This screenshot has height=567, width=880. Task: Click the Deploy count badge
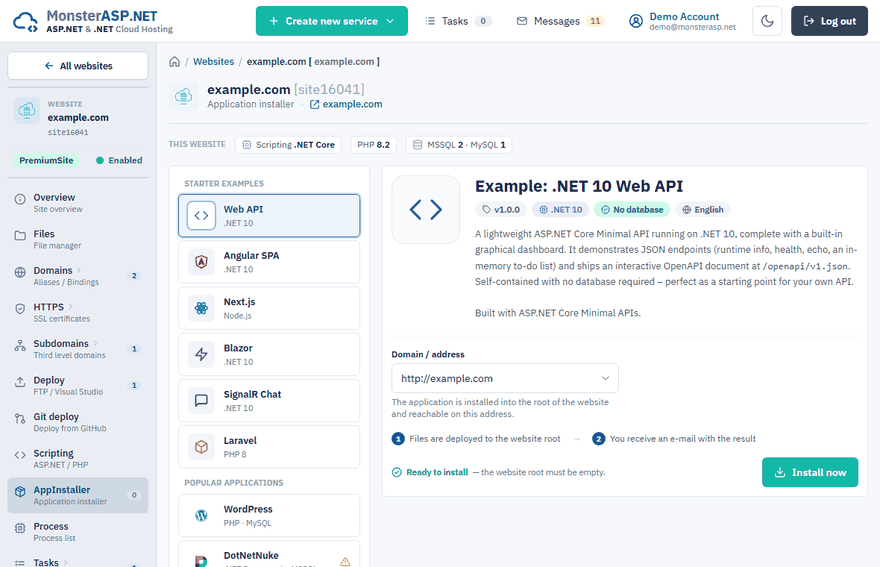pos(134,385)
